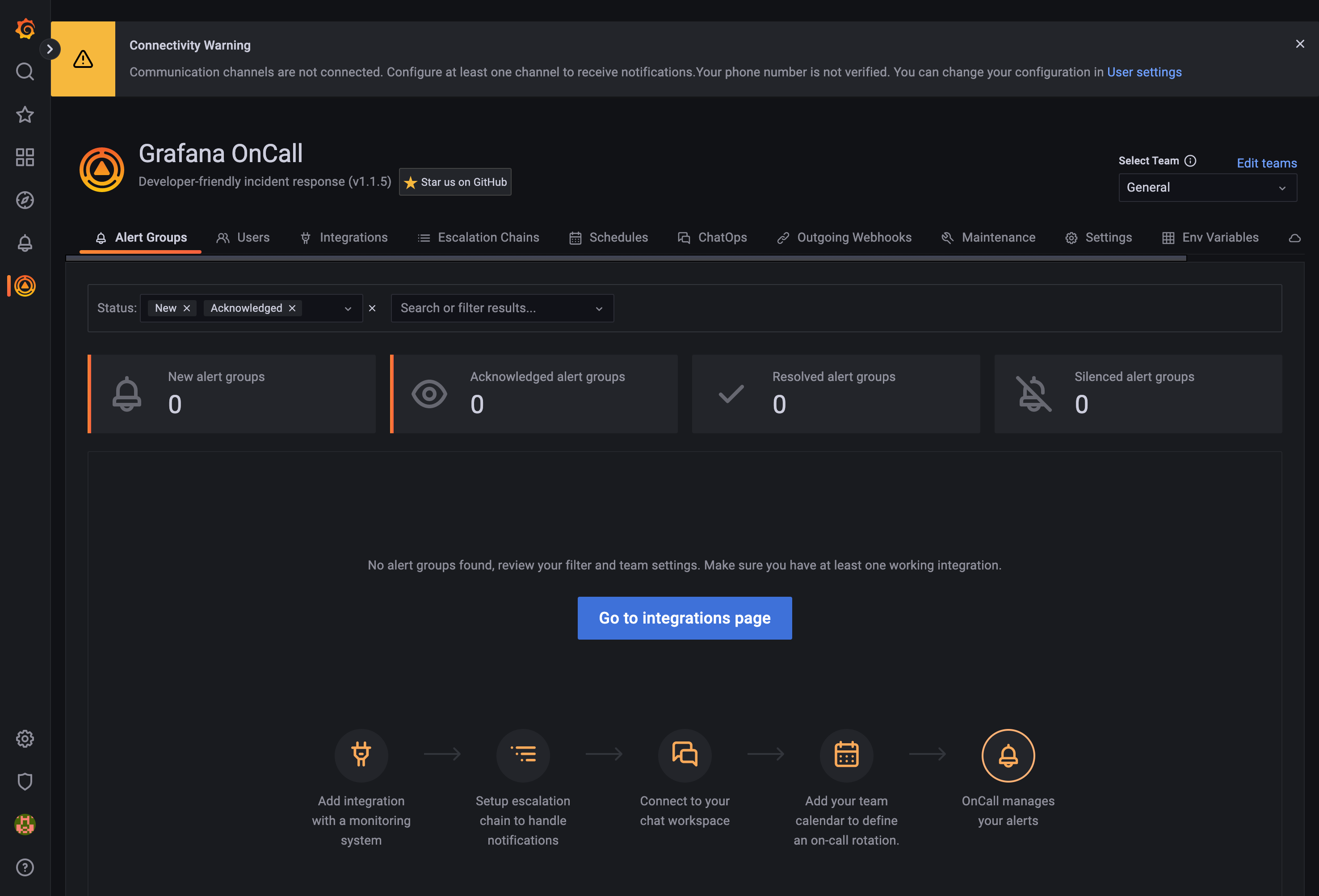Viewport: 1319px width, 896px height.
Task: Open the General team selector dropdown
Action: (1207, 187)
